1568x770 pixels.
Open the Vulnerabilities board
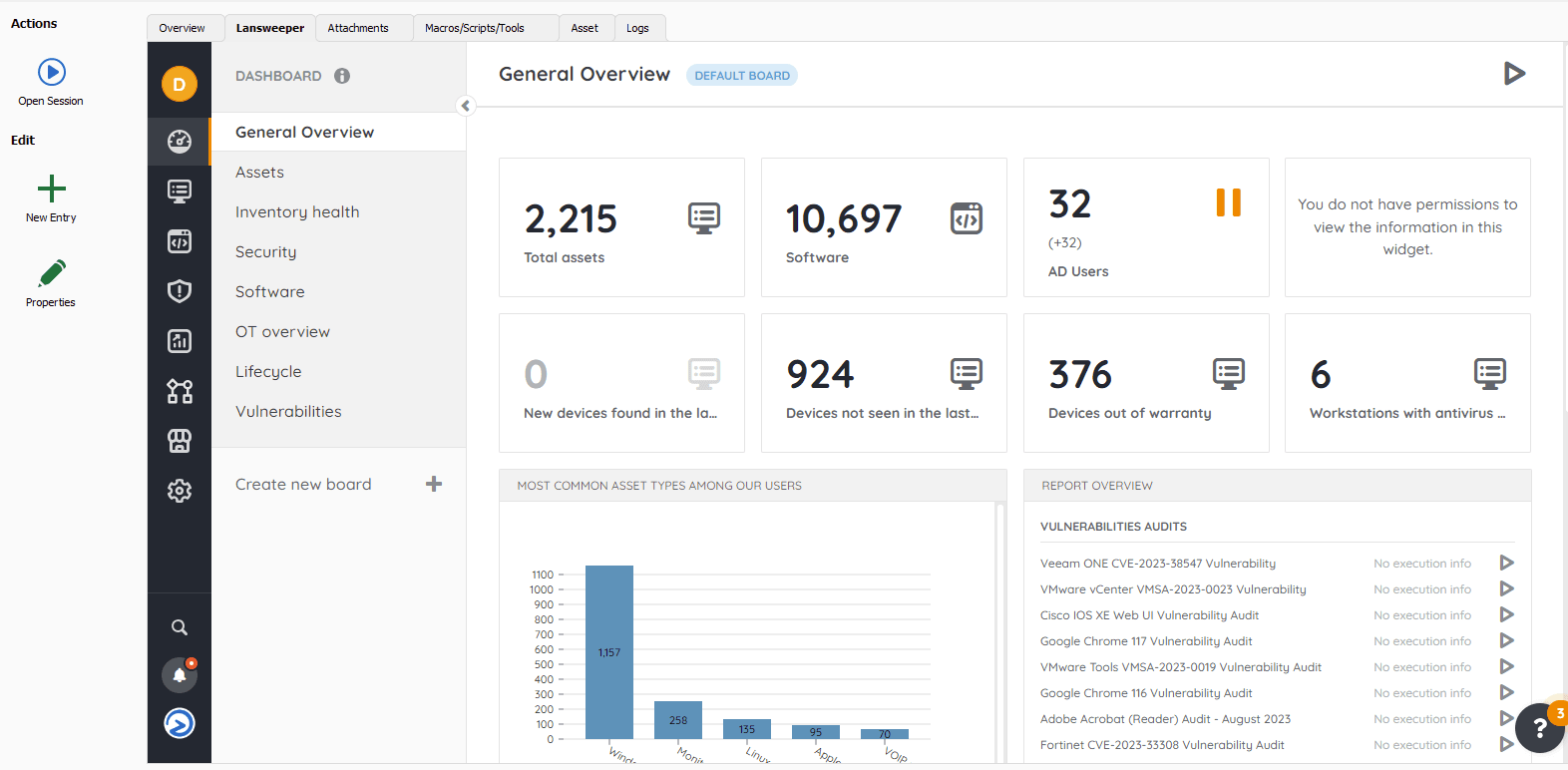tap(288, 411)
